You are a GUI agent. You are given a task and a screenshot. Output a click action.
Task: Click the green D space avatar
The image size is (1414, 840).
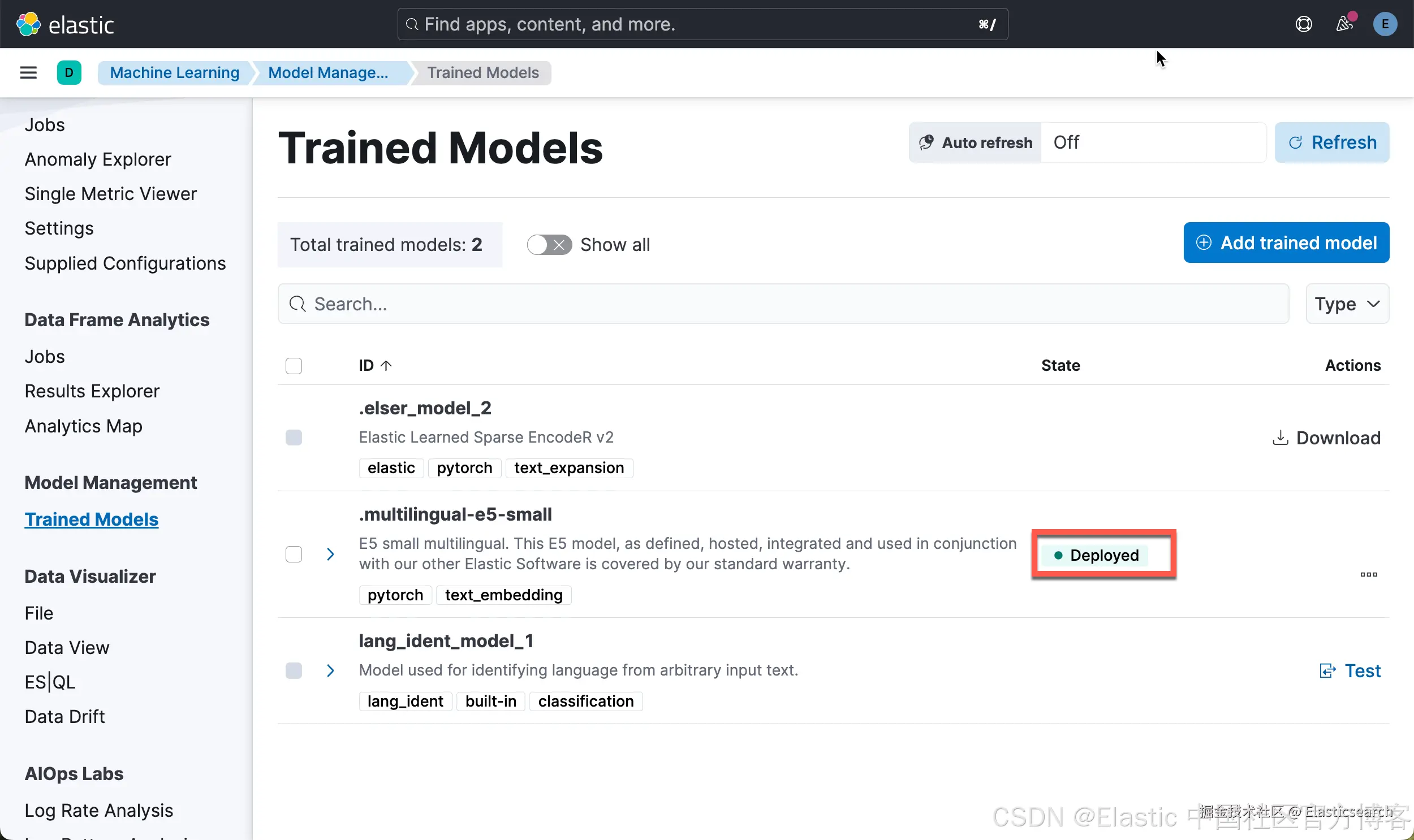coord(69,72)
